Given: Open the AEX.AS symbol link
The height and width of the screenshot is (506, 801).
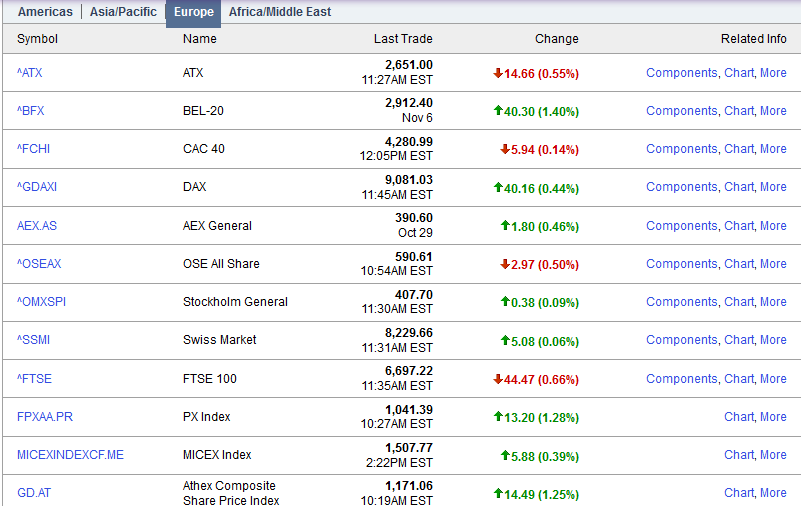Looking at the screenshot, I should tap(37, 226).
